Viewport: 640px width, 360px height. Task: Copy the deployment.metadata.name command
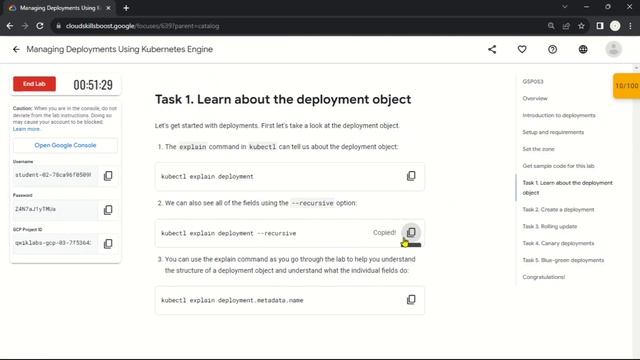(411, 300)
